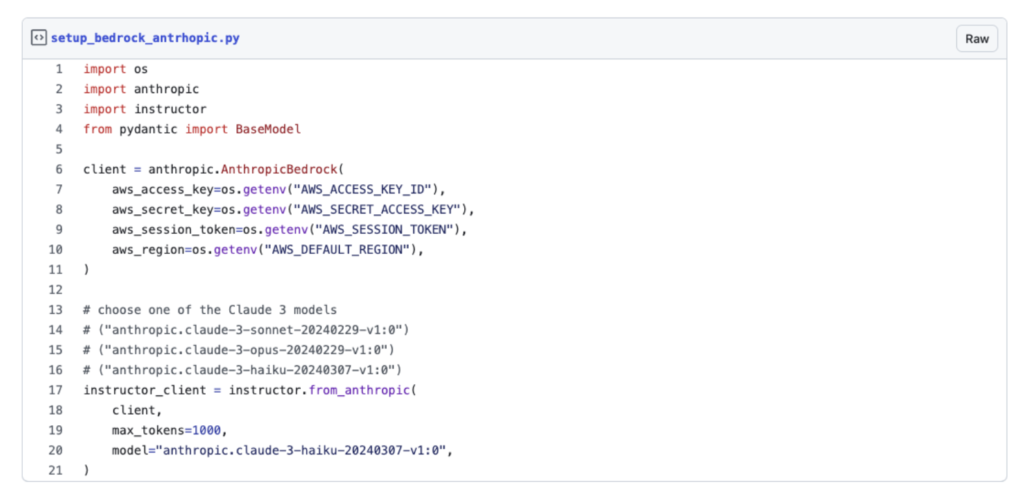
Task: Click line number 17 in the gutter
Action: [x=56, y=389]
